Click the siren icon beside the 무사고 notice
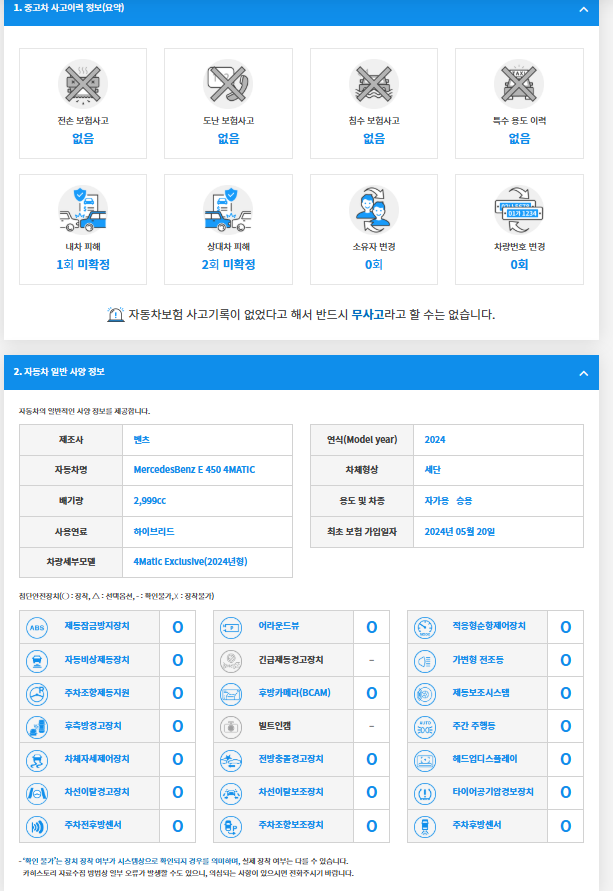 [115, 314]
